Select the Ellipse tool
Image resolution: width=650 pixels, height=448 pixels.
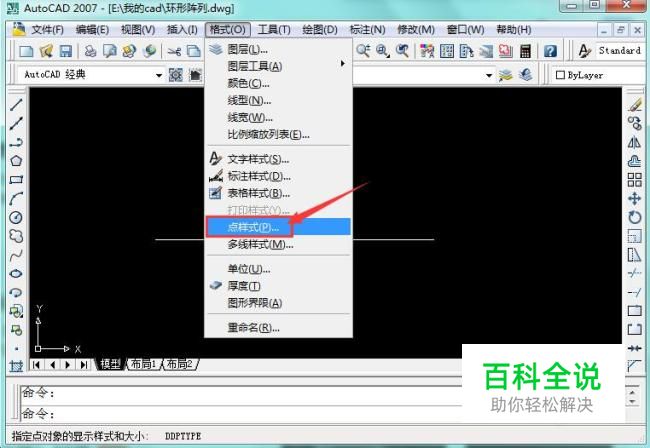(x=16, y=274)
